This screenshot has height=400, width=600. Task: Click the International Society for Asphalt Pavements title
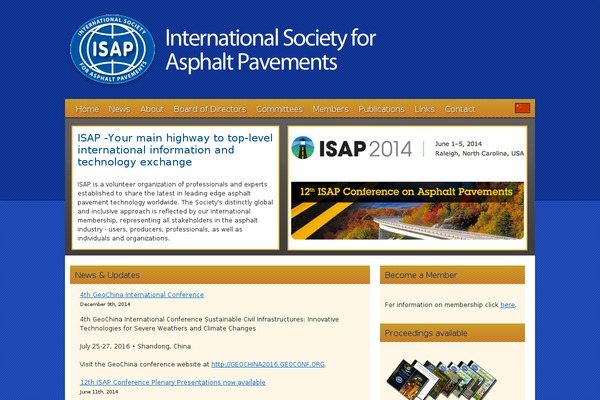click(271, 50)
